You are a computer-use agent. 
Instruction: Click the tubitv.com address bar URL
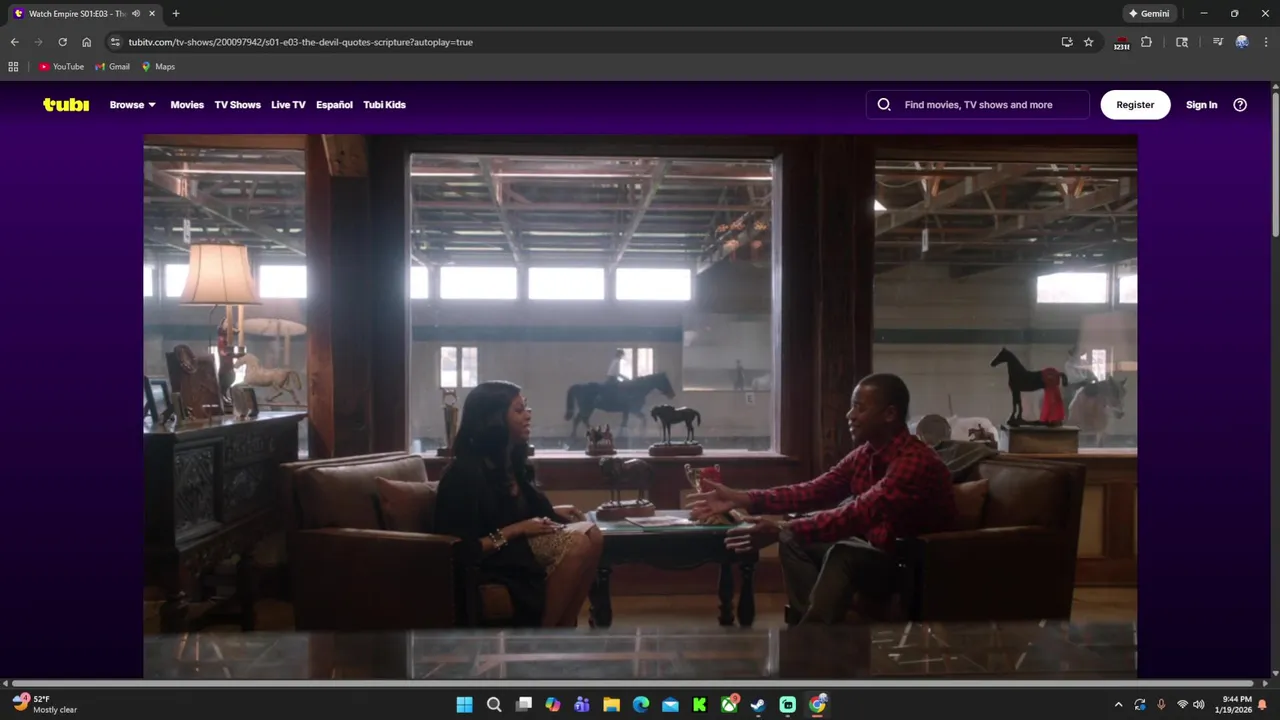click(x=300, y=42)
